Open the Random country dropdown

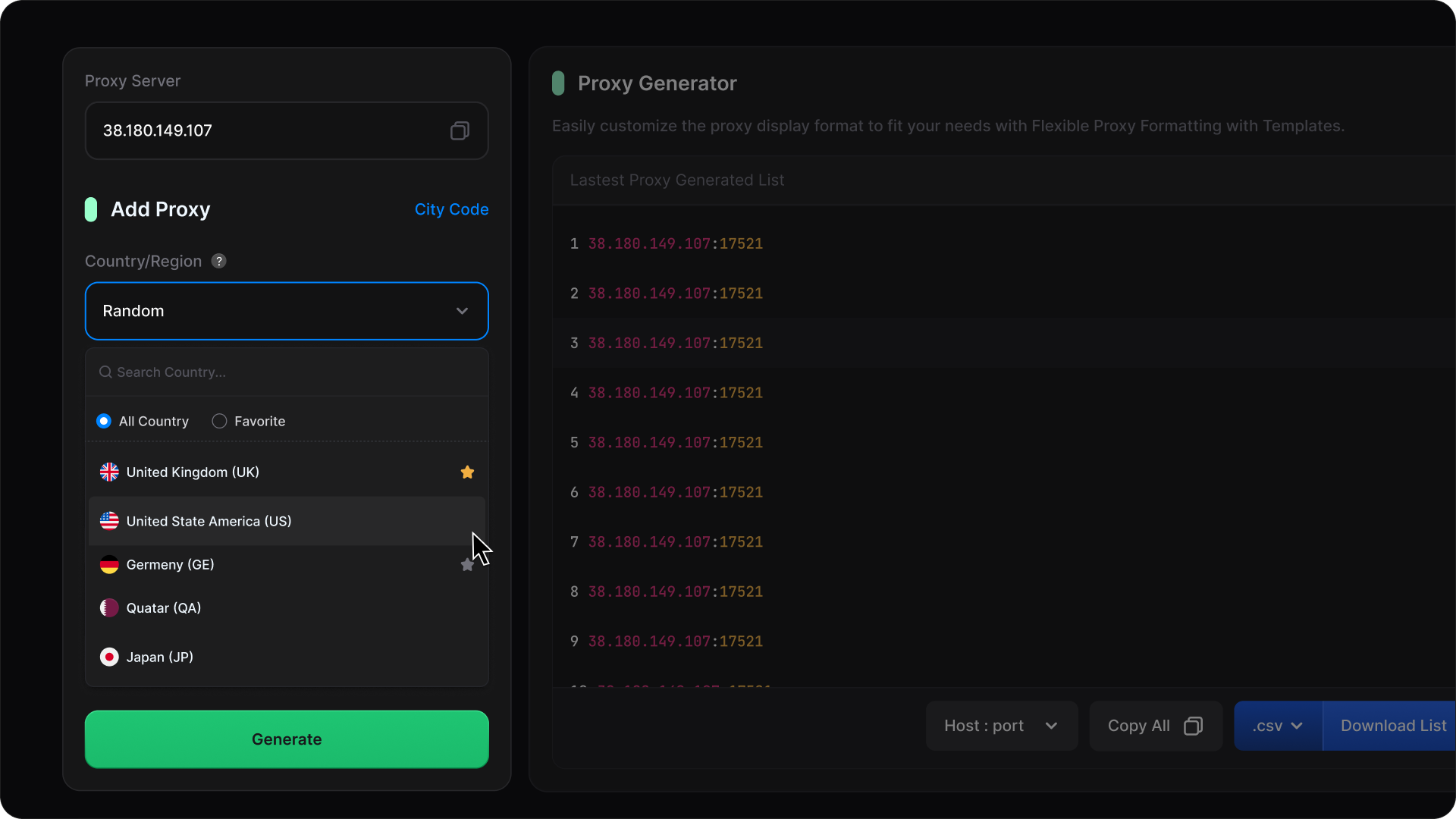coord(287,312)
